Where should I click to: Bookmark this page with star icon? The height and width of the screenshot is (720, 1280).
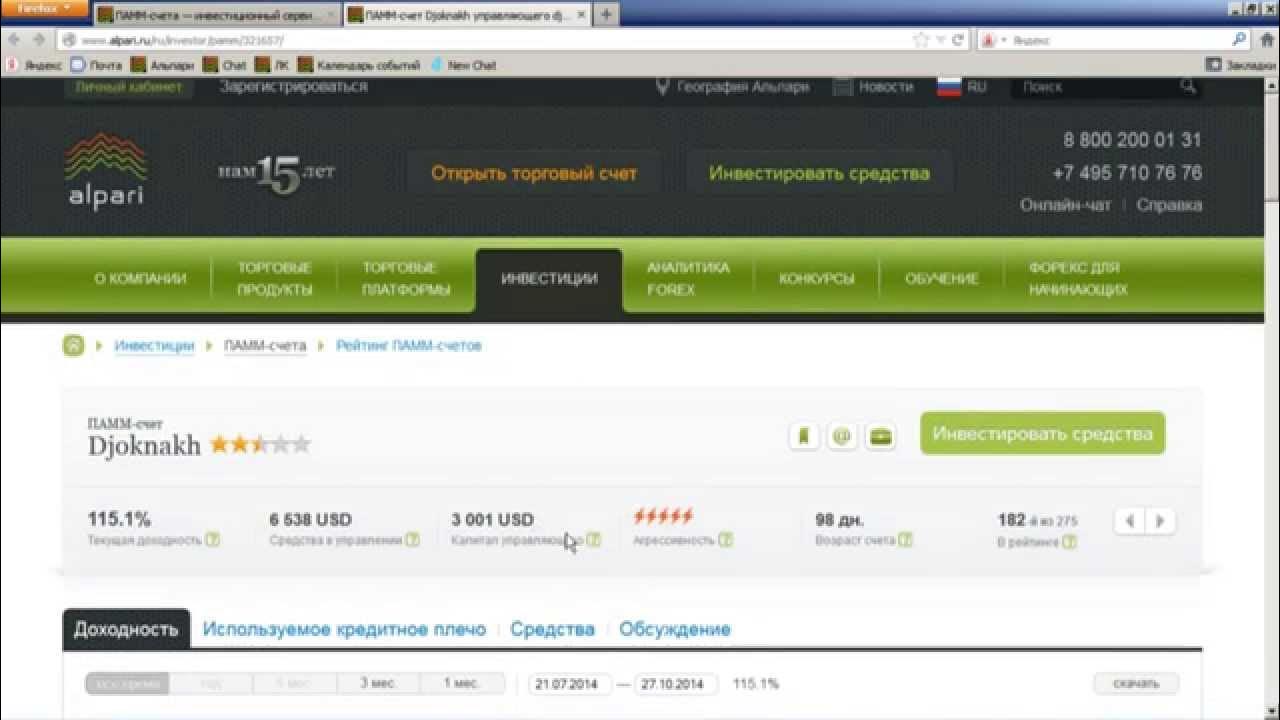921,40
